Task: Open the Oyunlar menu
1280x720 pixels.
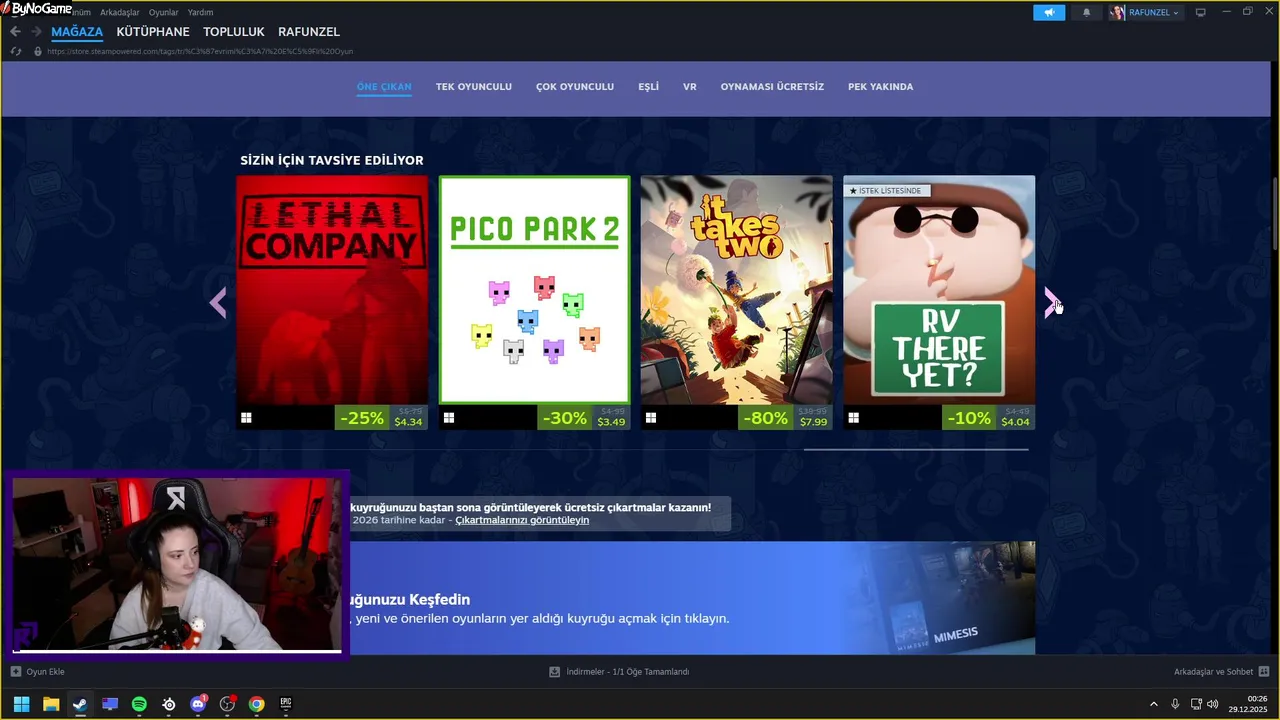Action: pyautogui.click(x=163, y=12)
